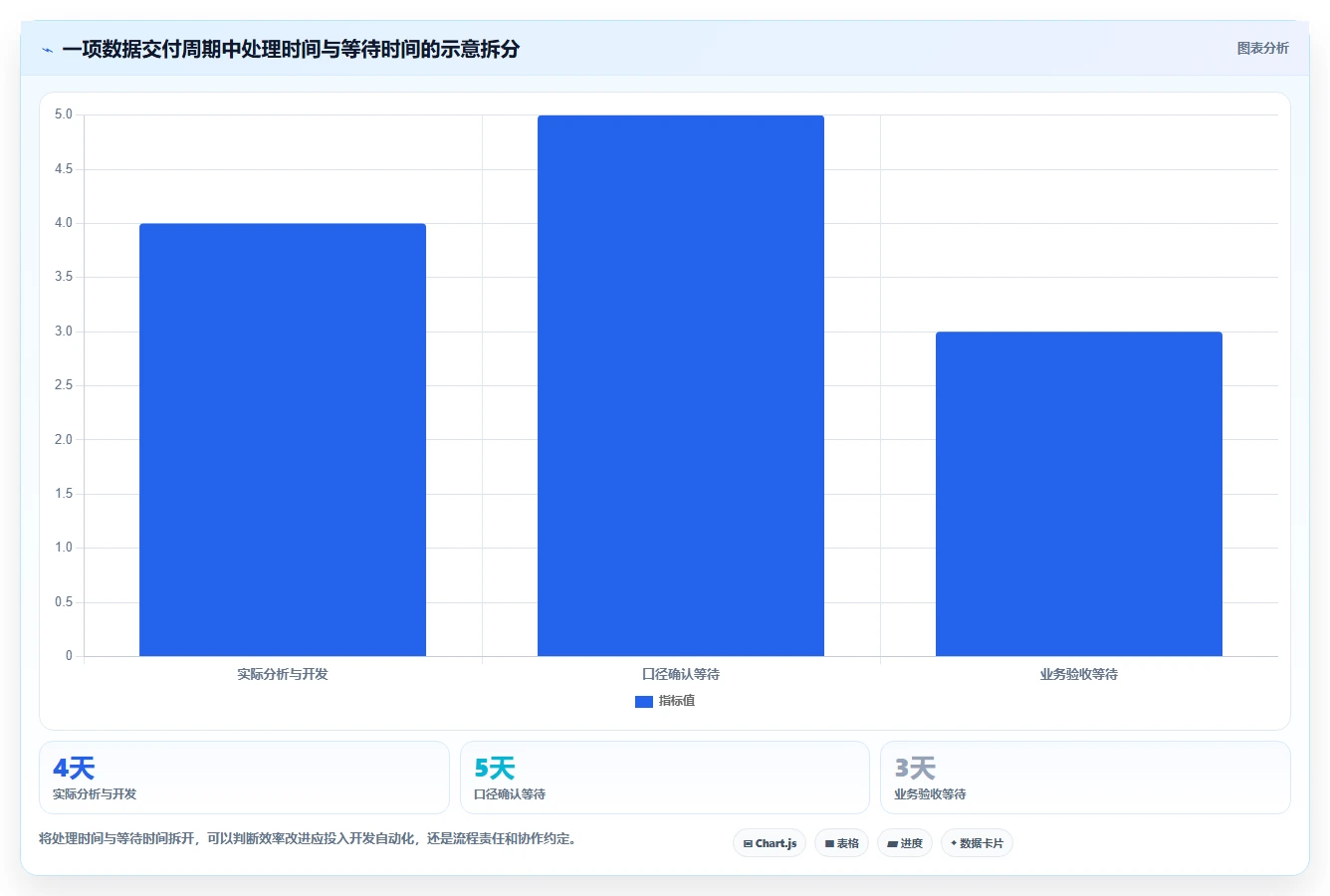Click the 图表分析 label in header
This screenshot has width=1330, height=896.
(x=1262, y=48)
